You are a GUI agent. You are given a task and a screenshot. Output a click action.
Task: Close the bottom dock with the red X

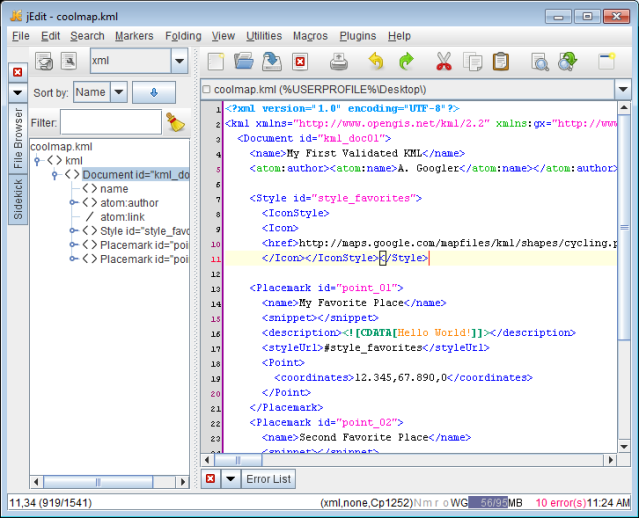tap(210, 478)
